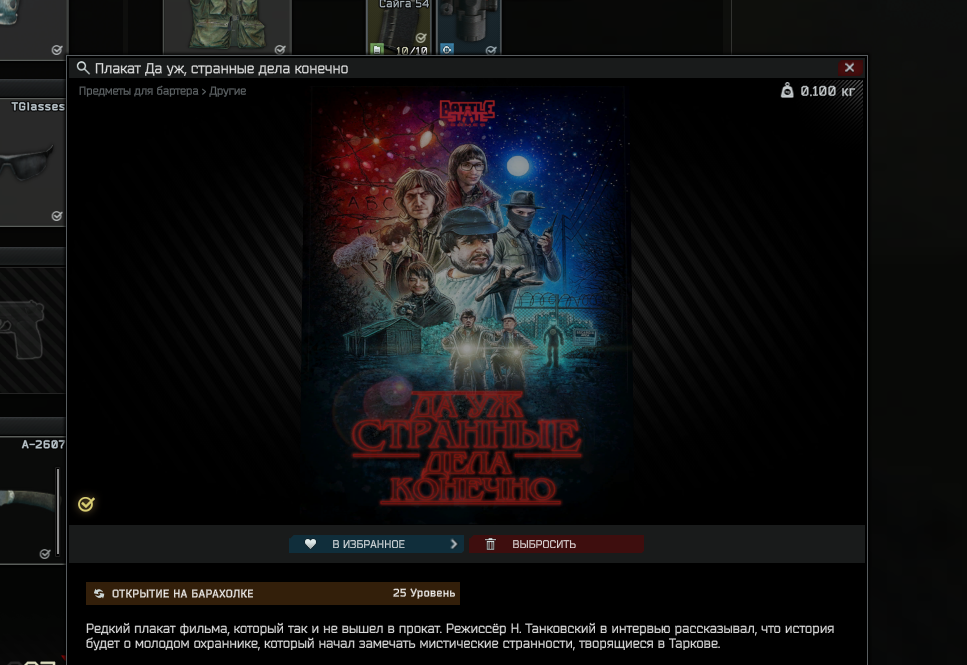Click the '25 Уровень' level text
Image resolution: width=967 pixels, height=665 pixels.
(424, 593)
